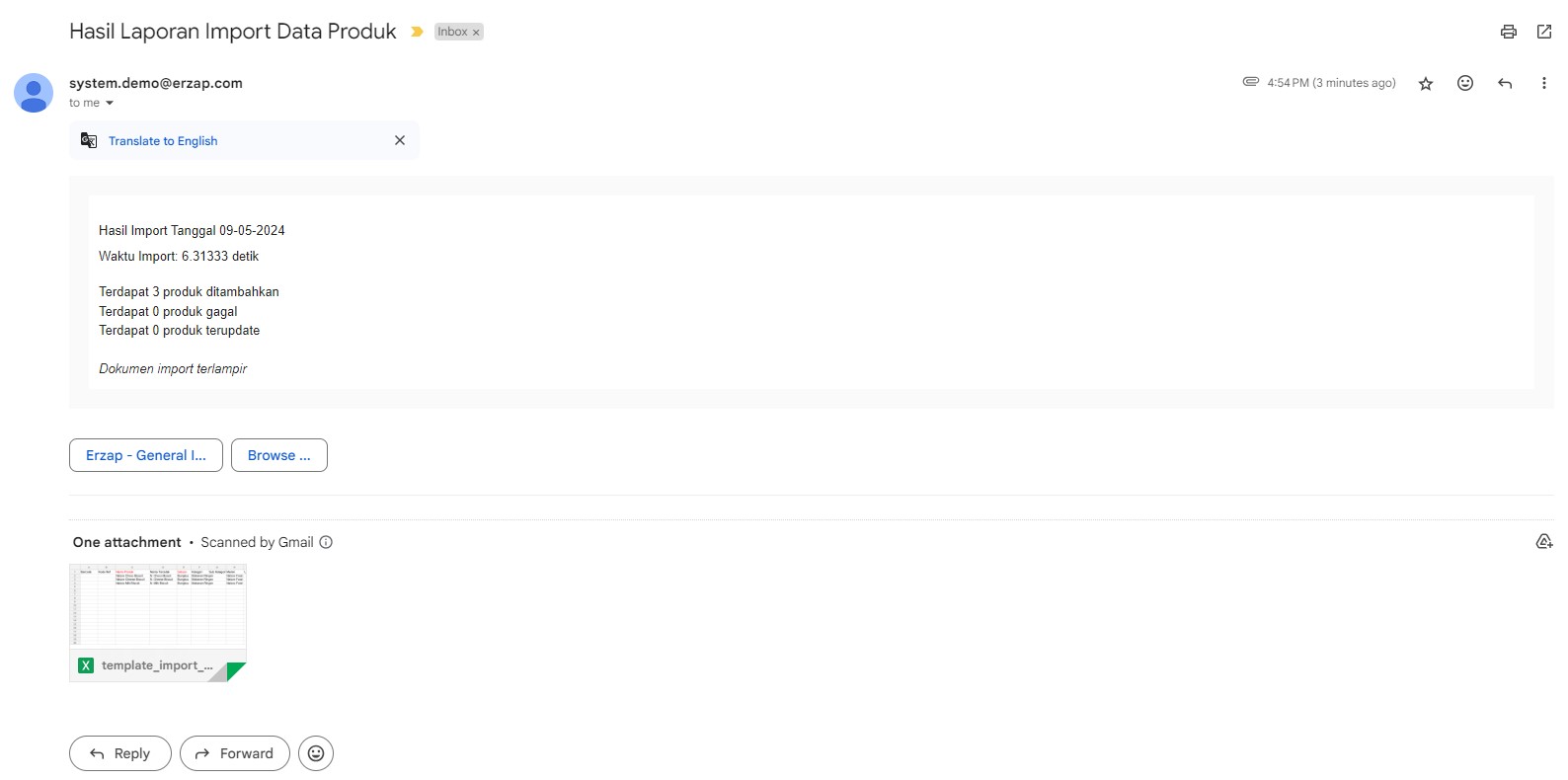Open the template_import spreadsheet attachment thumbnail
The height and width of the screenshot is (780, 1568).
tap(158, 623)
